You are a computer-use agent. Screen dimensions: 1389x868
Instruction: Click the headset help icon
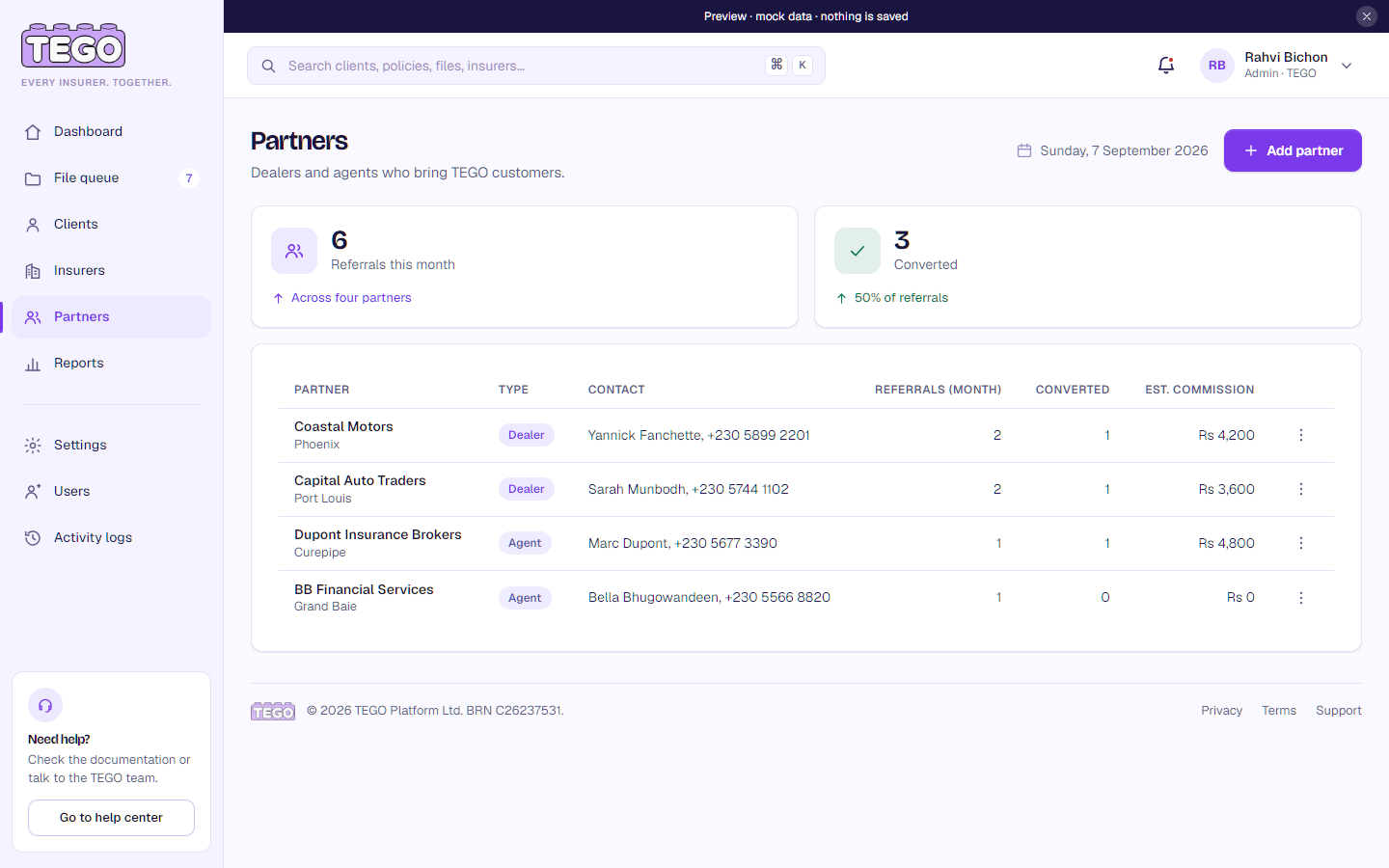45,706
